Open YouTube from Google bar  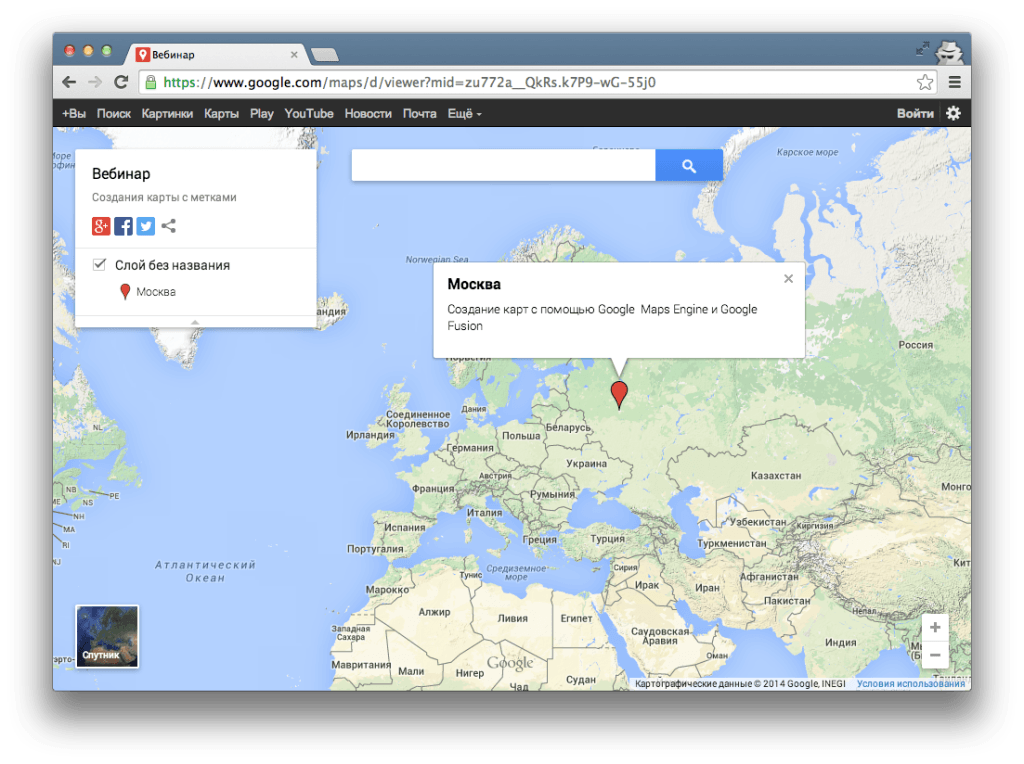tap(309, 114)
